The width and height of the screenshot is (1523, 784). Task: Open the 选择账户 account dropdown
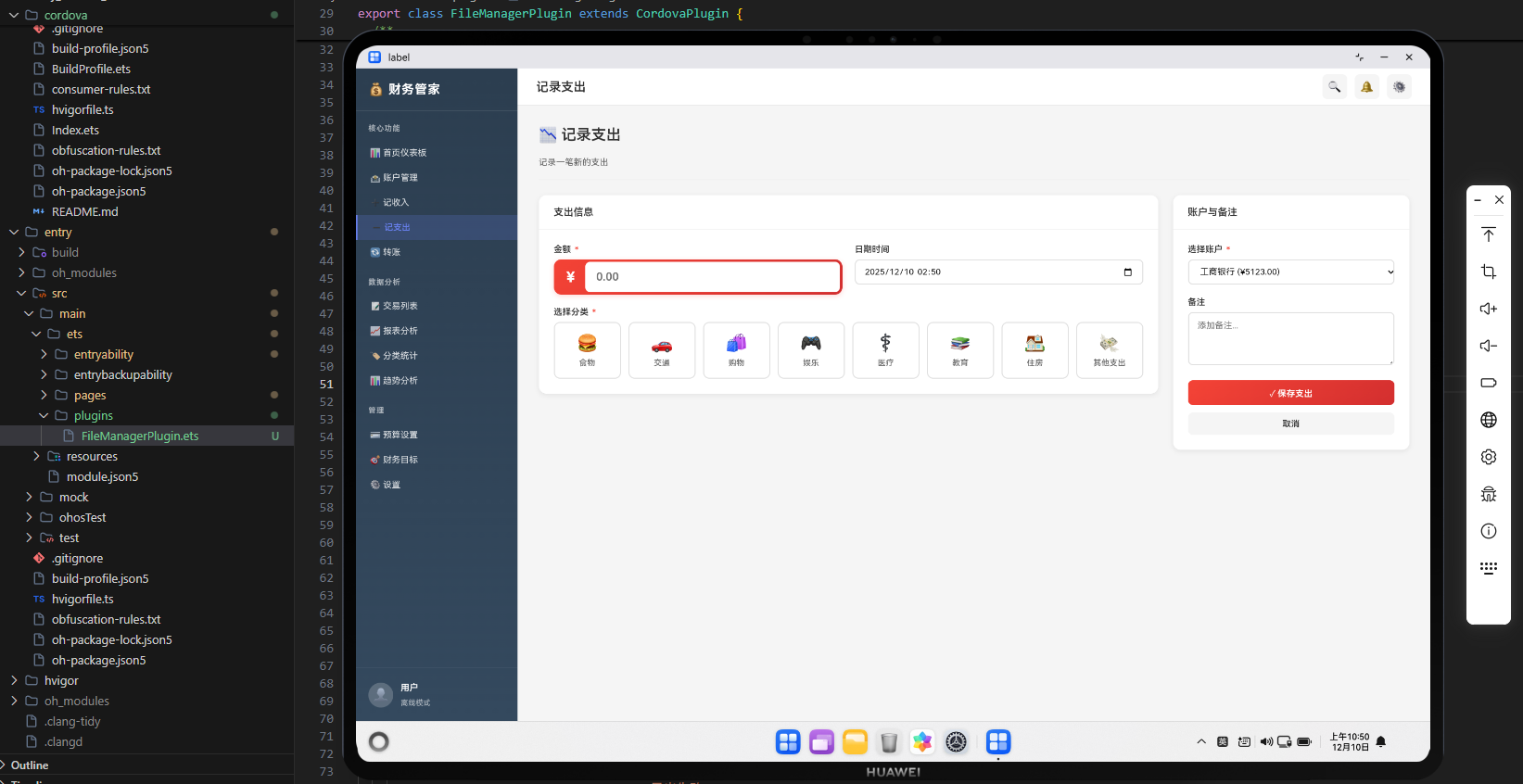(x=1291, y=272)
